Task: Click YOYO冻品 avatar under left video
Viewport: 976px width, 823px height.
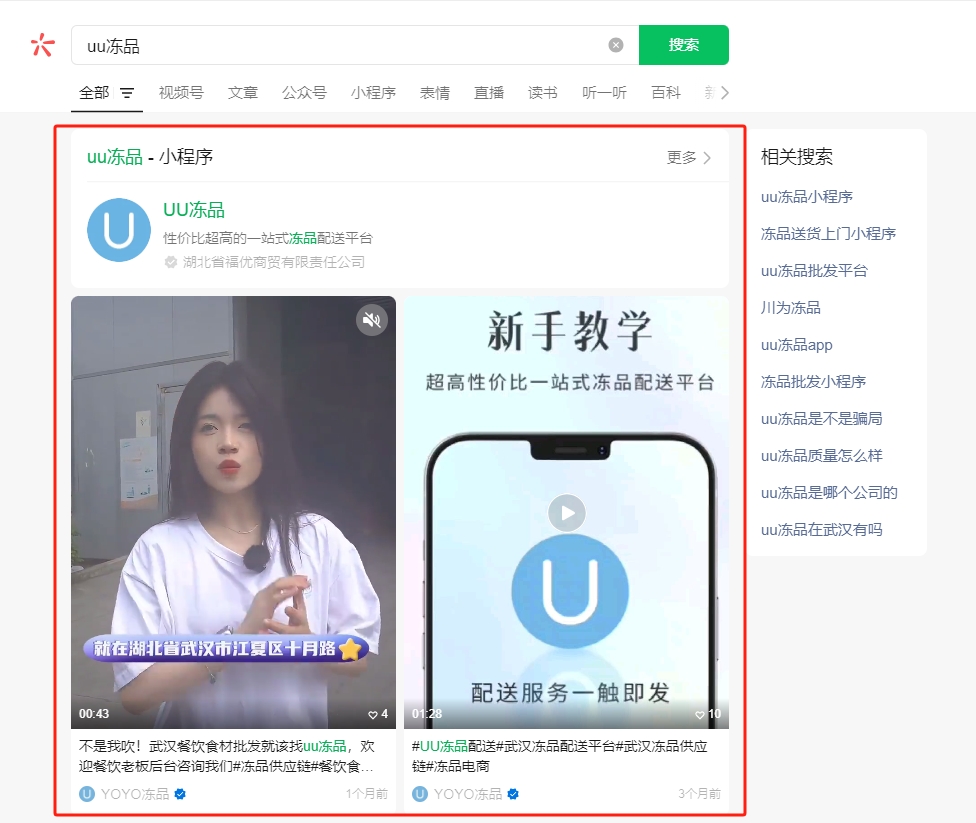Action: coord(87,794)
